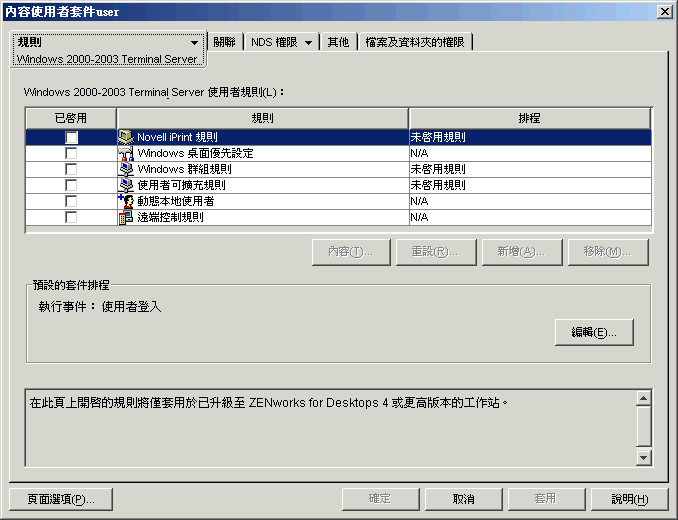
Task: Click the 已啟用 column header
Action: click(71, 118)
